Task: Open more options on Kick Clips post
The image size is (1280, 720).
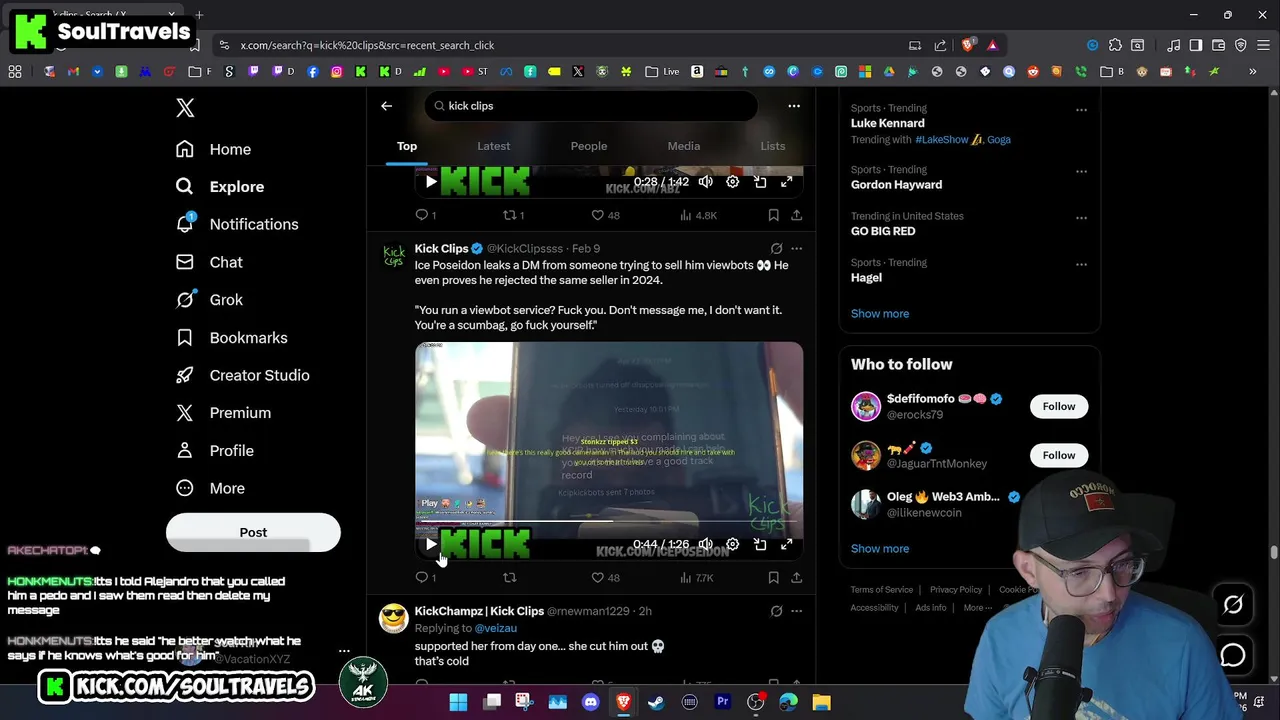Action: click(x=796, y=248)
